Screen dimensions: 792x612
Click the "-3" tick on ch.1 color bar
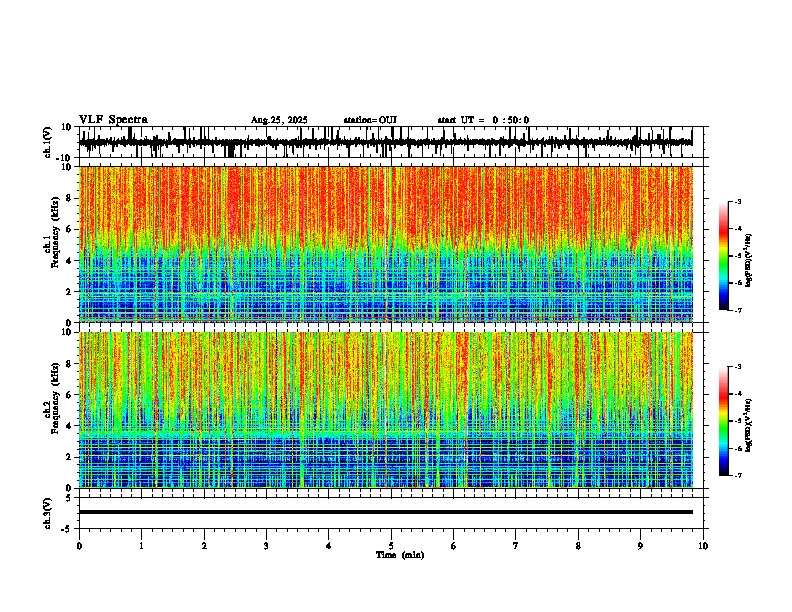point(737,201)
